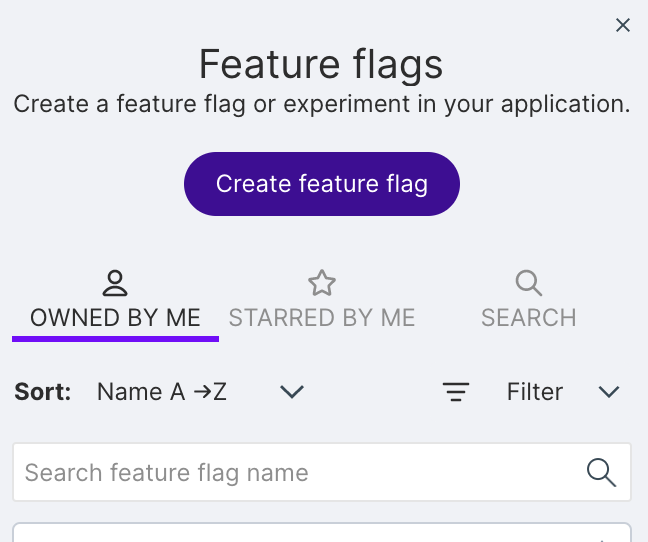The width and height of the screenshot is (648, 542).
Task: Click the bold Sort: label
Action: (43, 392)
